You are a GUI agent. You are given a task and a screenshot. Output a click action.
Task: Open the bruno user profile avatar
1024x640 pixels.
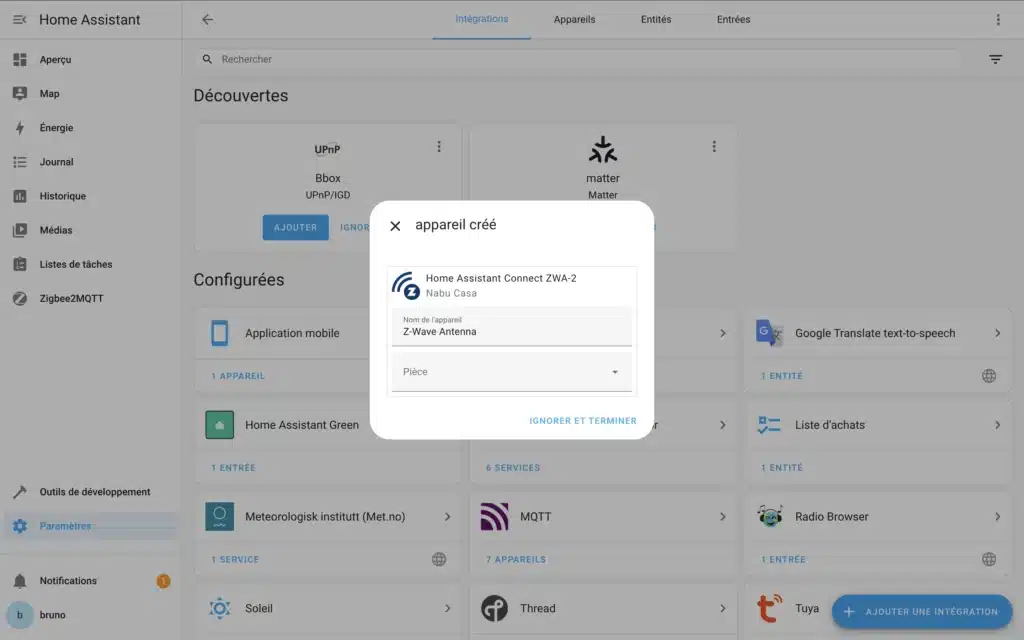coord(20,615)
